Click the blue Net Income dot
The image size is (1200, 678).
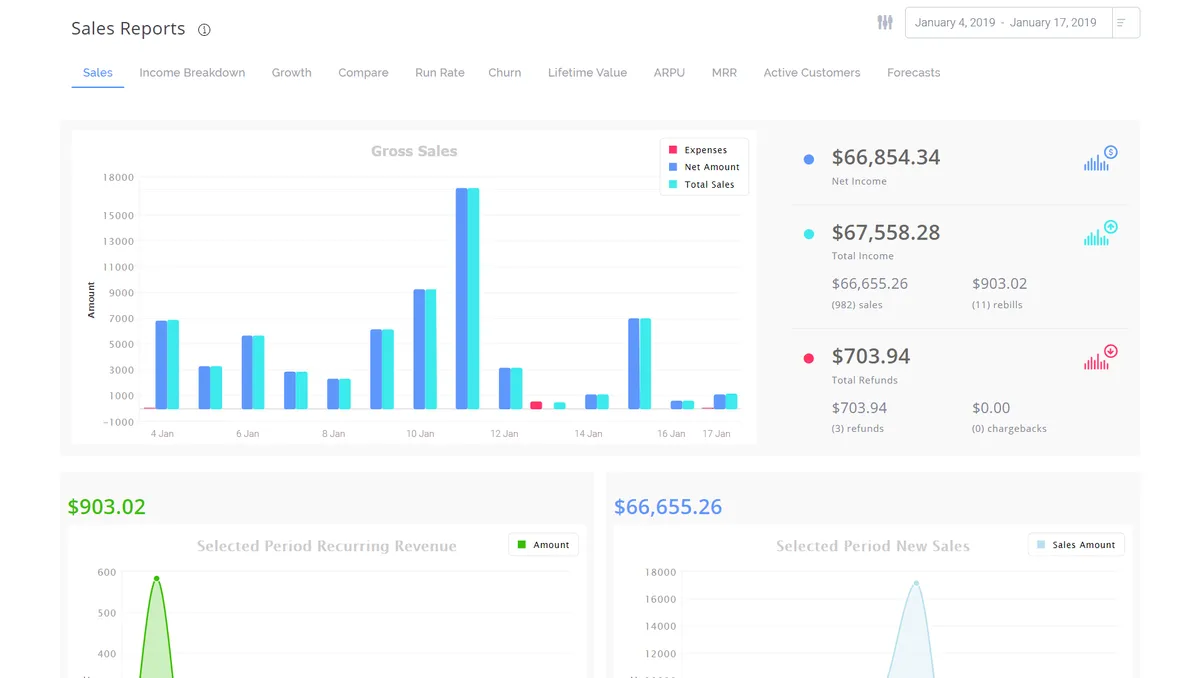coord(809,159)
